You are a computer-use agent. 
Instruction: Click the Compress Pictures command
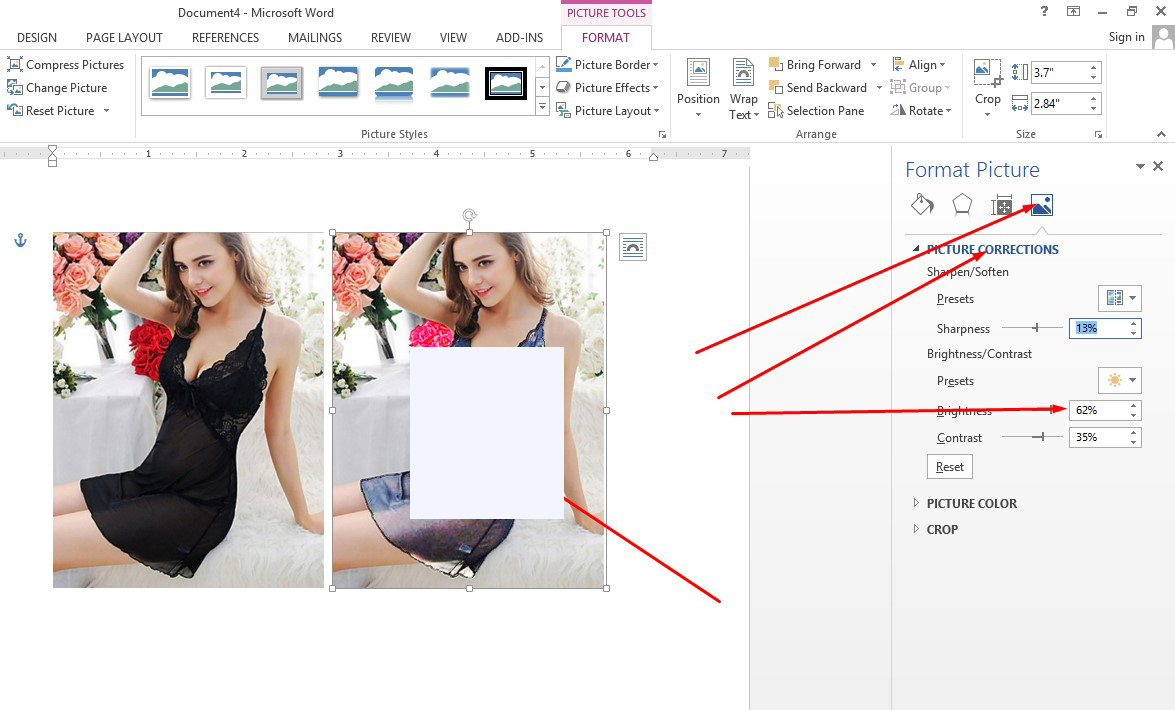click(x=65, y=65)
